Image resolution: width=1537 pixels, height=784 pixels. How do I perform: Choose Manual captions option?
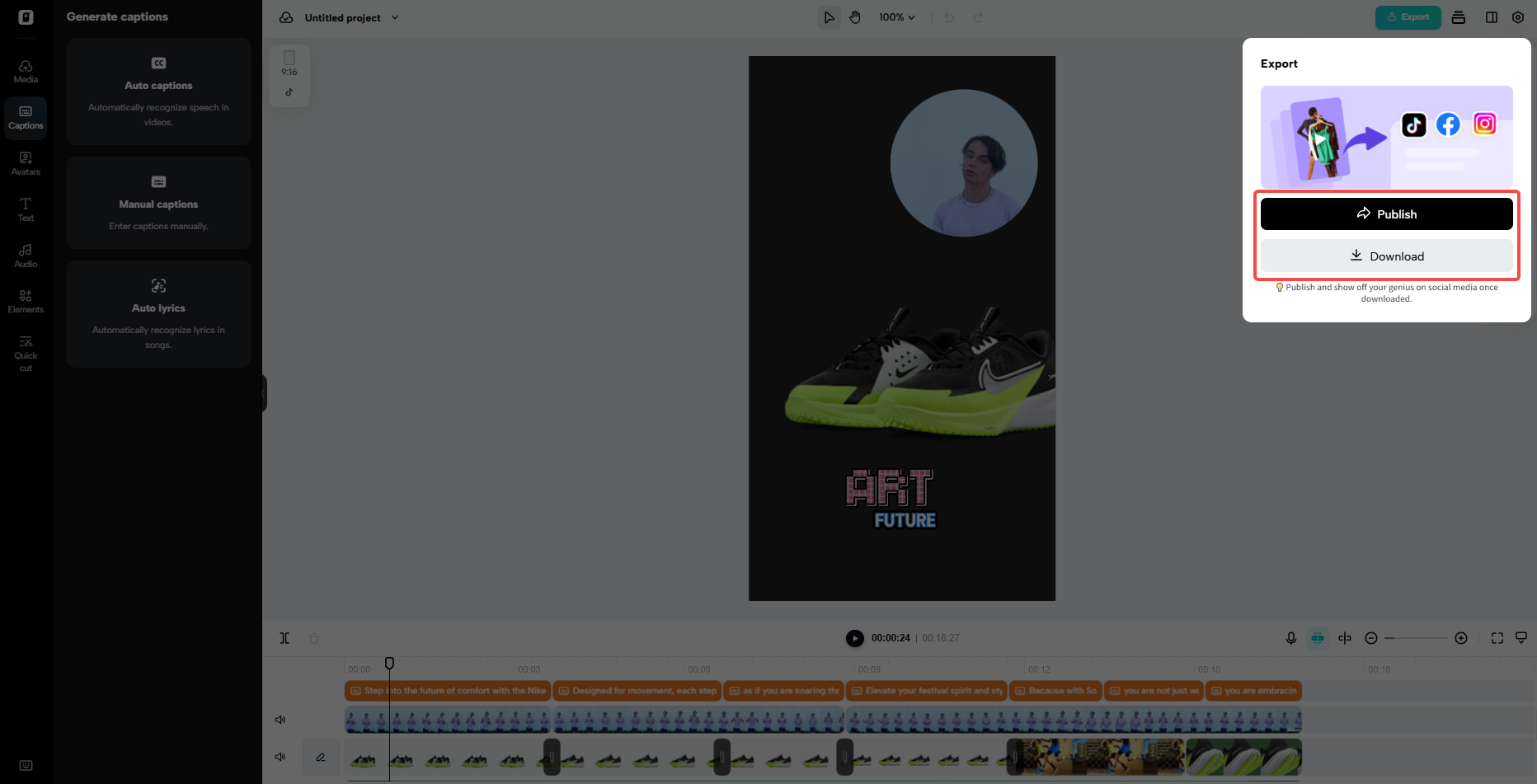[x=158, y=203]
